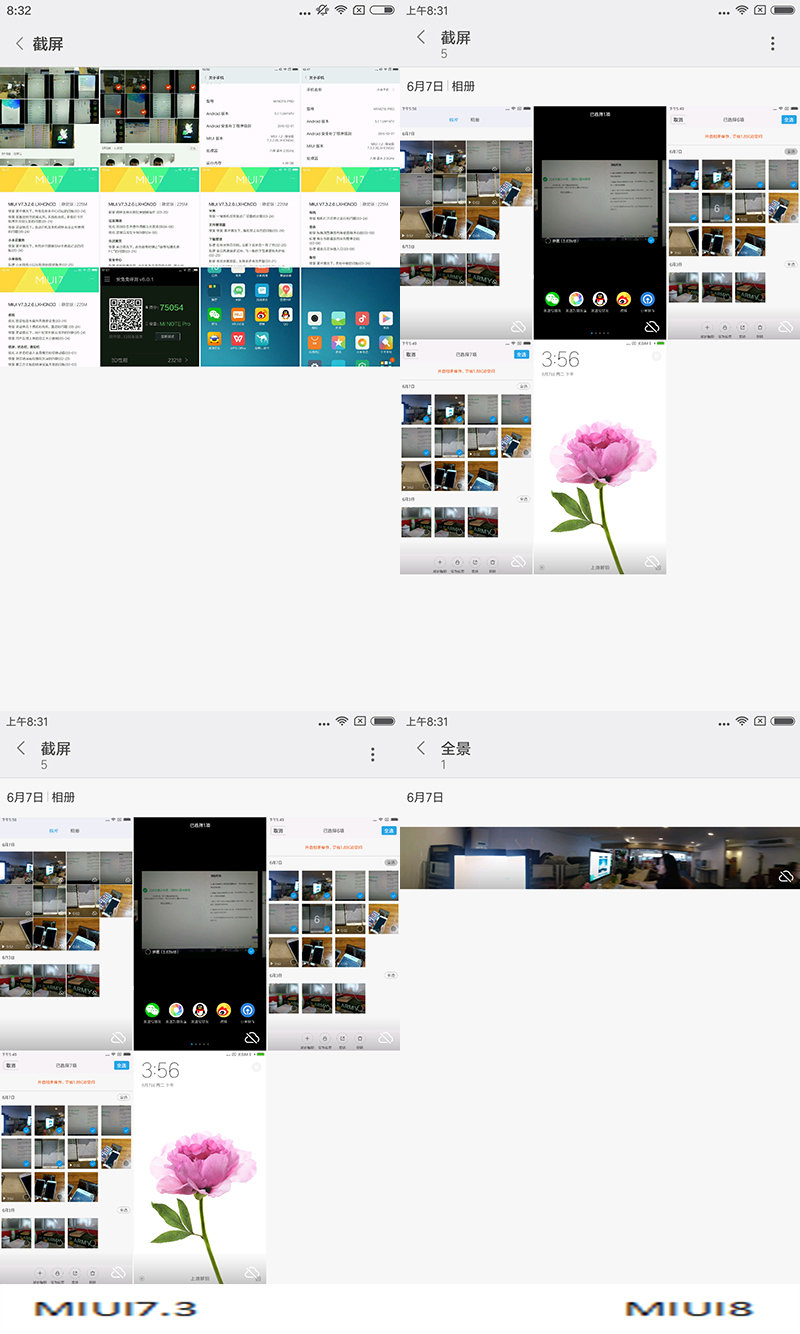Tap cloud icon on lower-left share-sheet thumbnail
Screen dimensions: 800x1334
pyautogui.click(x=251, y=1038)
